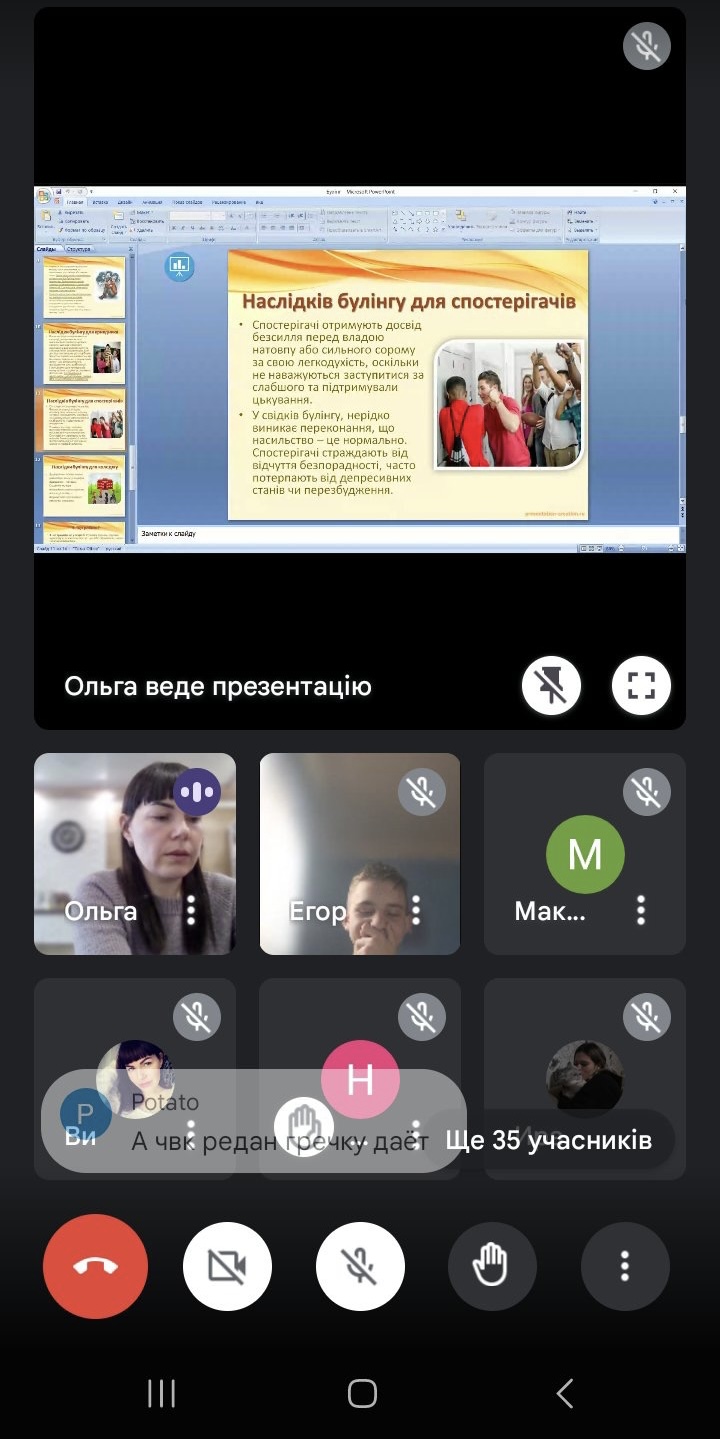
Task: Tap the photo avatar in last participant tile
Action: 585,1078
